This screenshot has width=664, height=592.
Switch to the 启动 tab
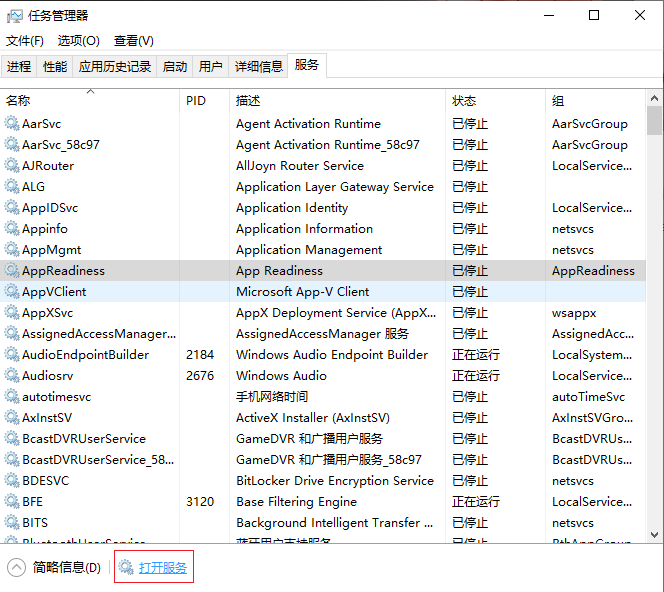point(175,67)
